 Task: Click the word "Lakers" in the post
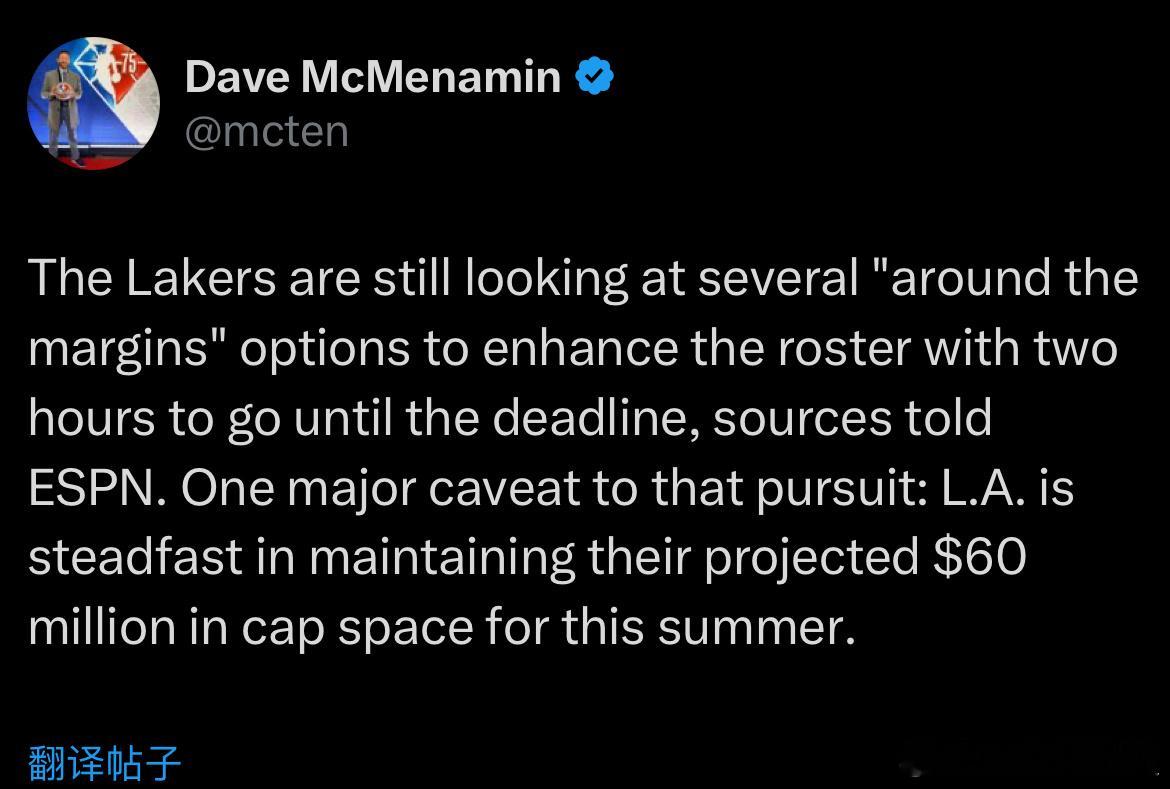[x=201, y=277]
